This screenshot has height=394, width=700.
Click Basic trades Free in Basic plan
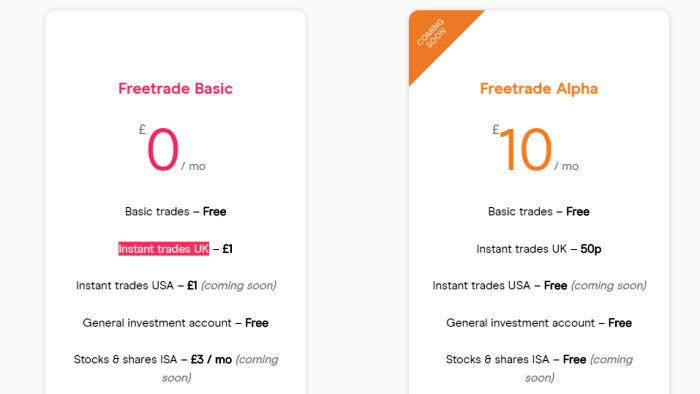click(x=175, y=212)
